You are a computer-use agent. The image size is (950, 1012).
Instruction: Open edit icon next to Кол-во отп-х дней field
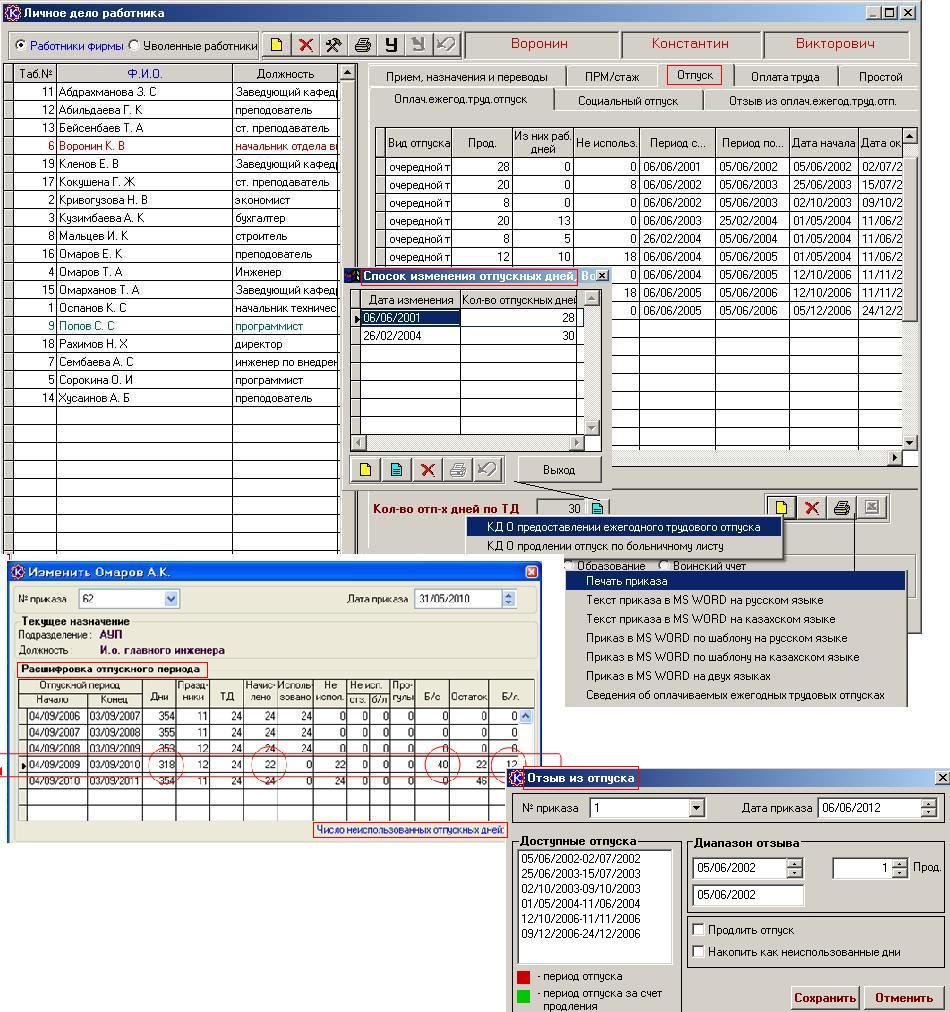597,508
